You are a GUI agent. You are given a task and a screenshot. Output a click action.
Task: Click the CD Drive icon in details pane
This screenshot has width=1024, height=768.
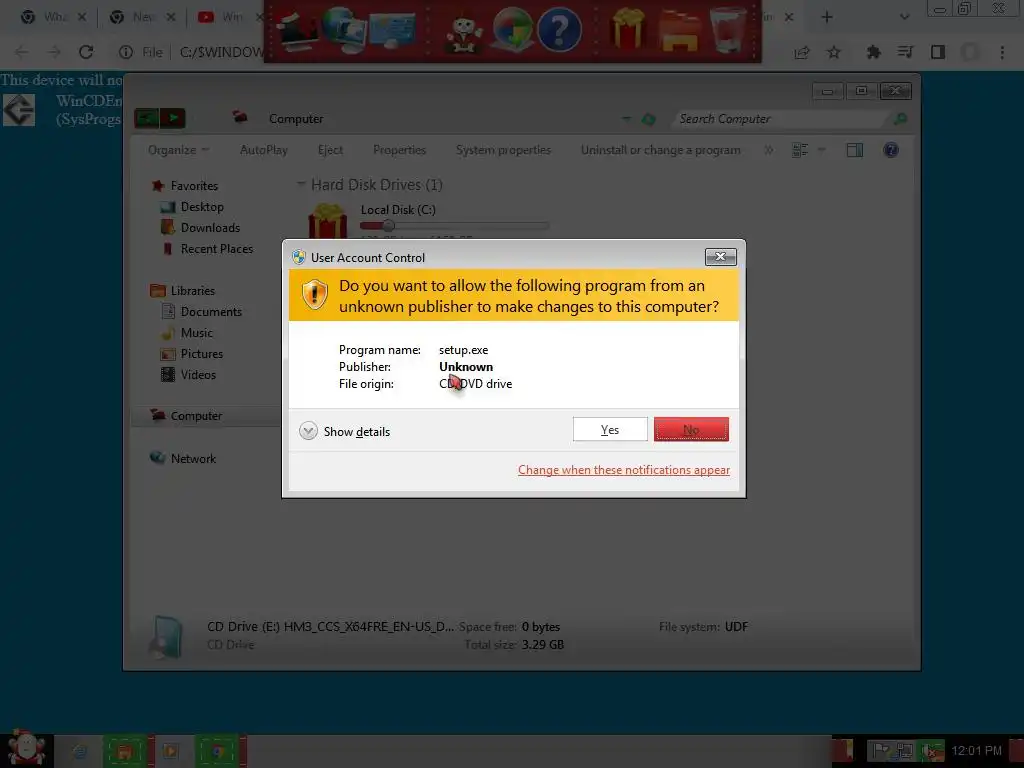click(166, 635)
